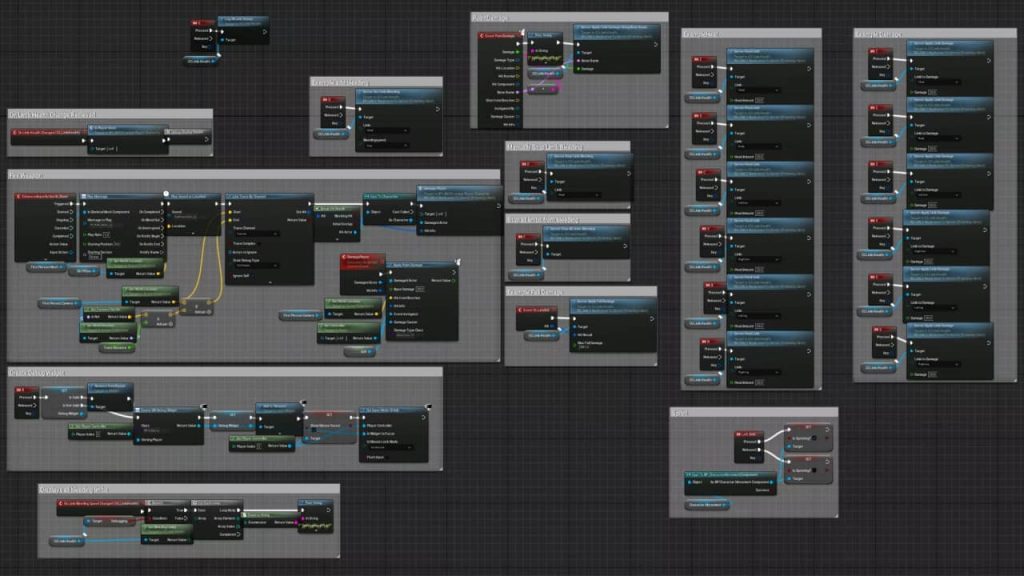The width and height of the screenshot is (1024, 576).
Task: Select the Remove from Parent node
Action: click(110, 397)
